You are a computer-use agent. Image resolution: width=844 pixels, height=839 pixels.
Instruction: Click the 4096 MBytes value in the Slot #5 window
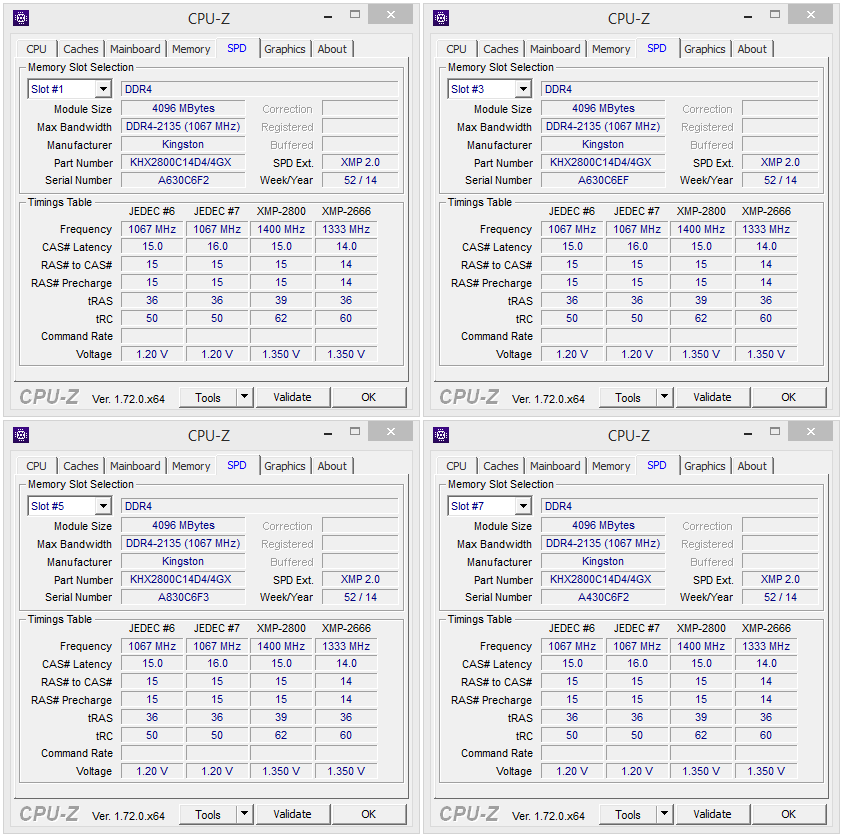click(183, 525)
